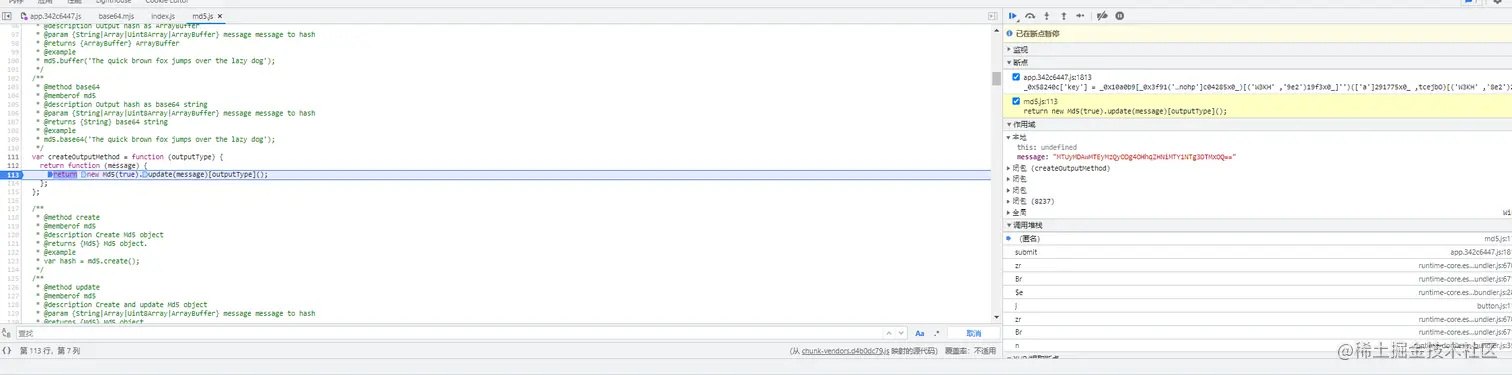This screenshot has width=1512, height=375.
Task: Toggle match case (Aa) in search
Action: coord(920,333)
